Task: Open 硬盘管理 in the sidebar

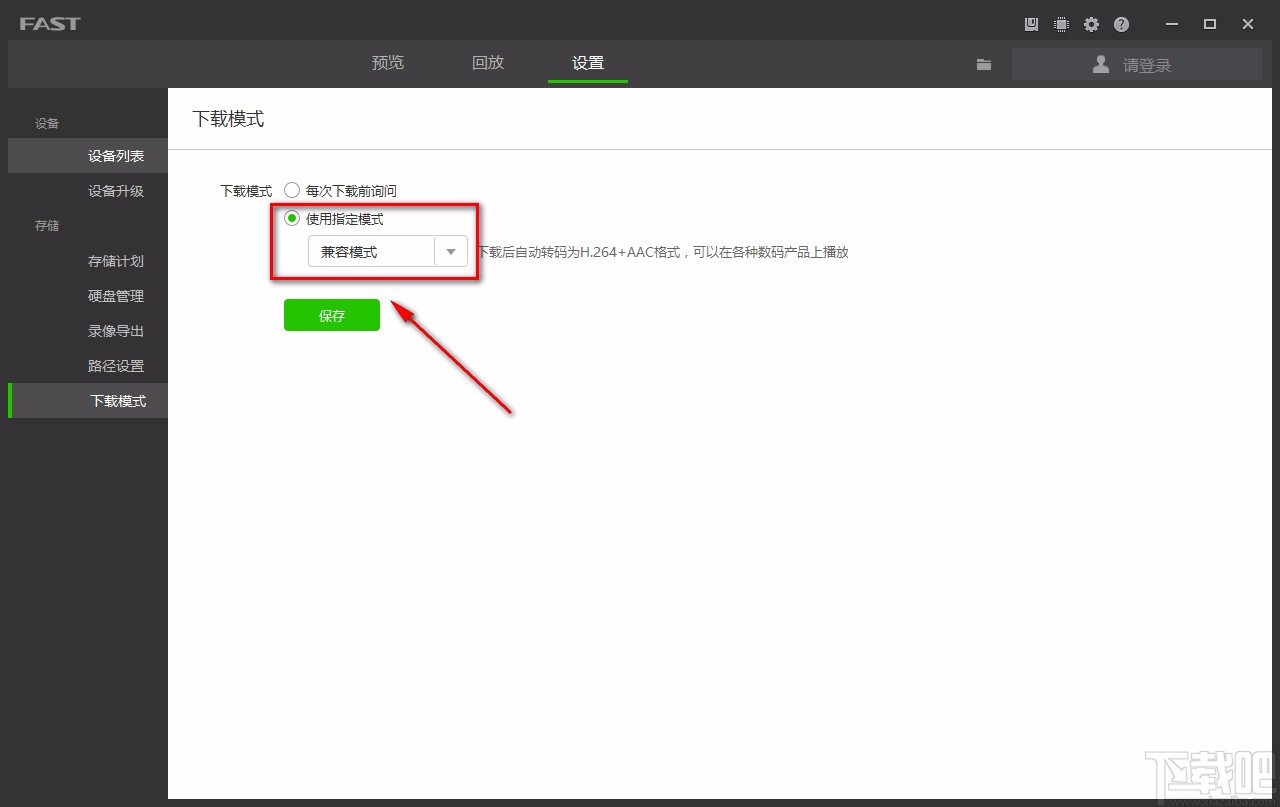Action: coord(116,296)
